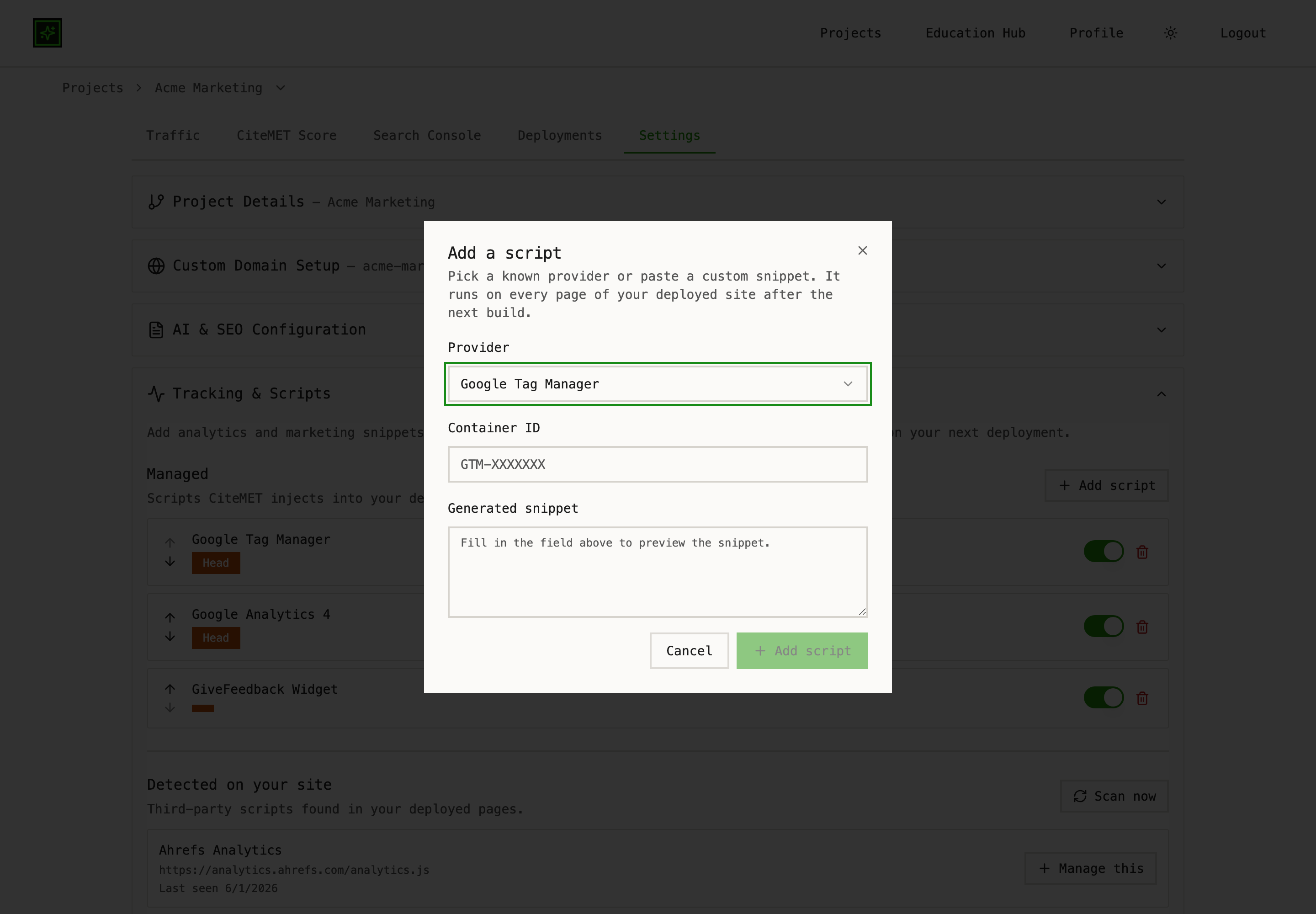Open the Acme Marketing project switcher chevron

coord(281,88)
